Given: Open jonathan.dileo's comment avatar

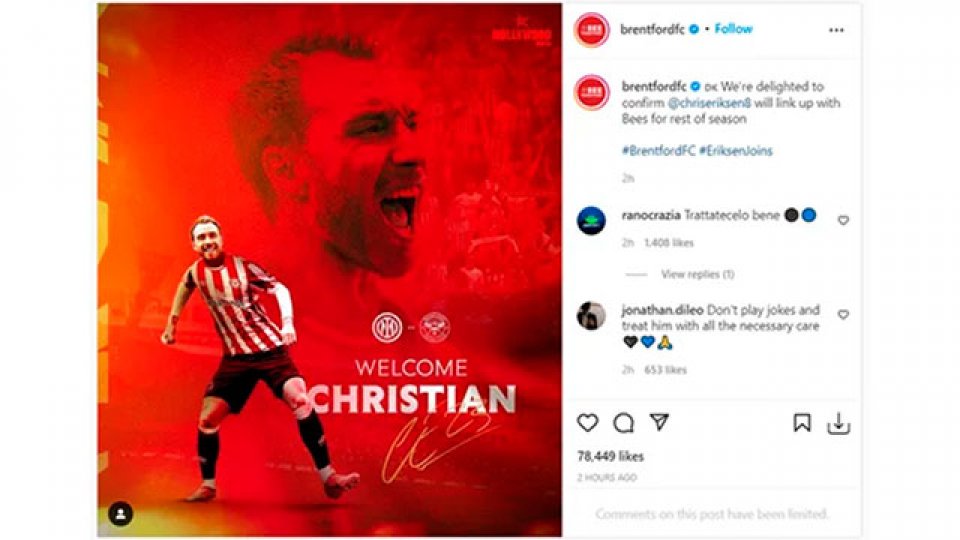Looking at the screenshot, I should (x=591, y=315).
